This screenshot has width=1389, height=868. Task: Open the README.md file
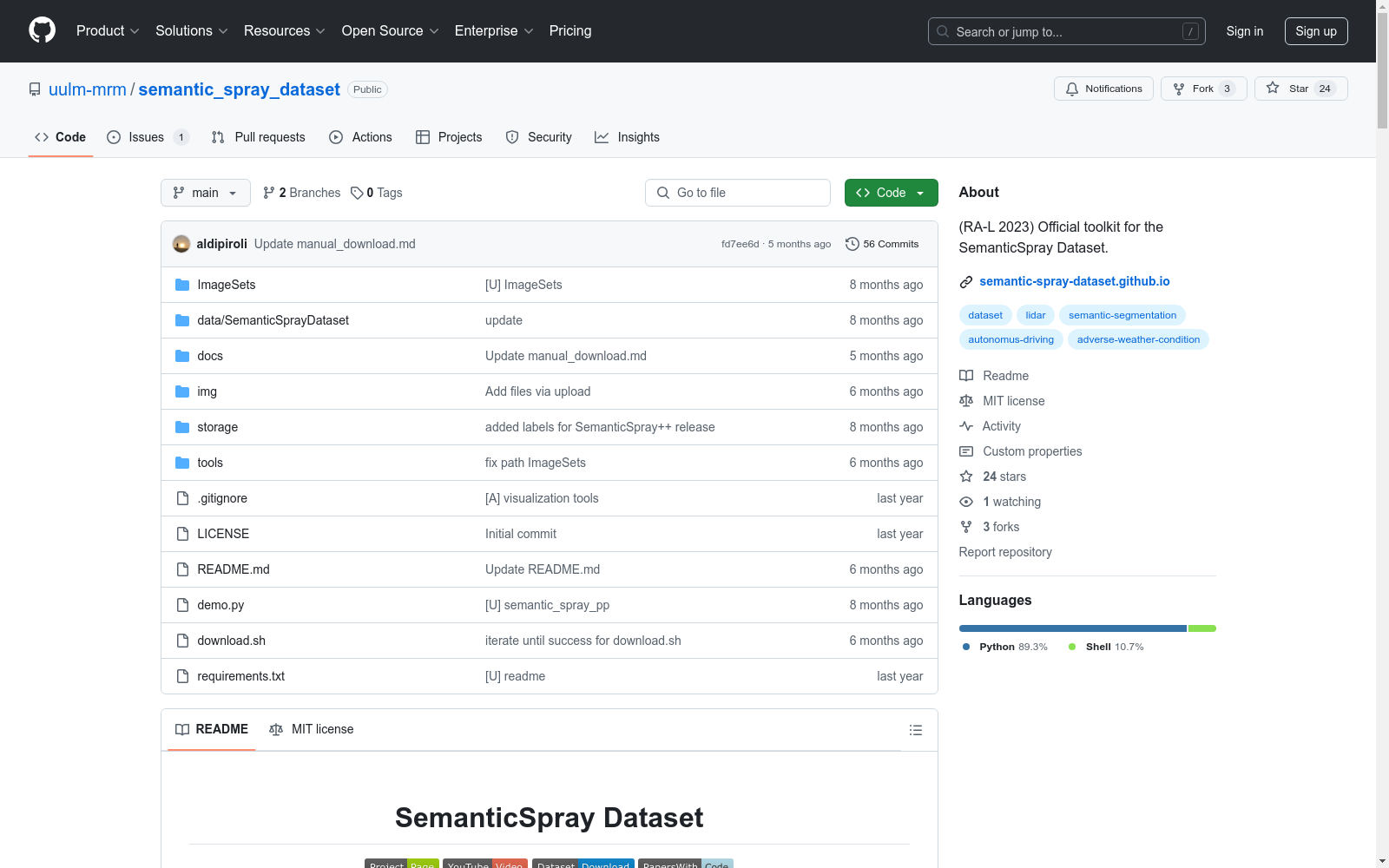coord(233,569)
